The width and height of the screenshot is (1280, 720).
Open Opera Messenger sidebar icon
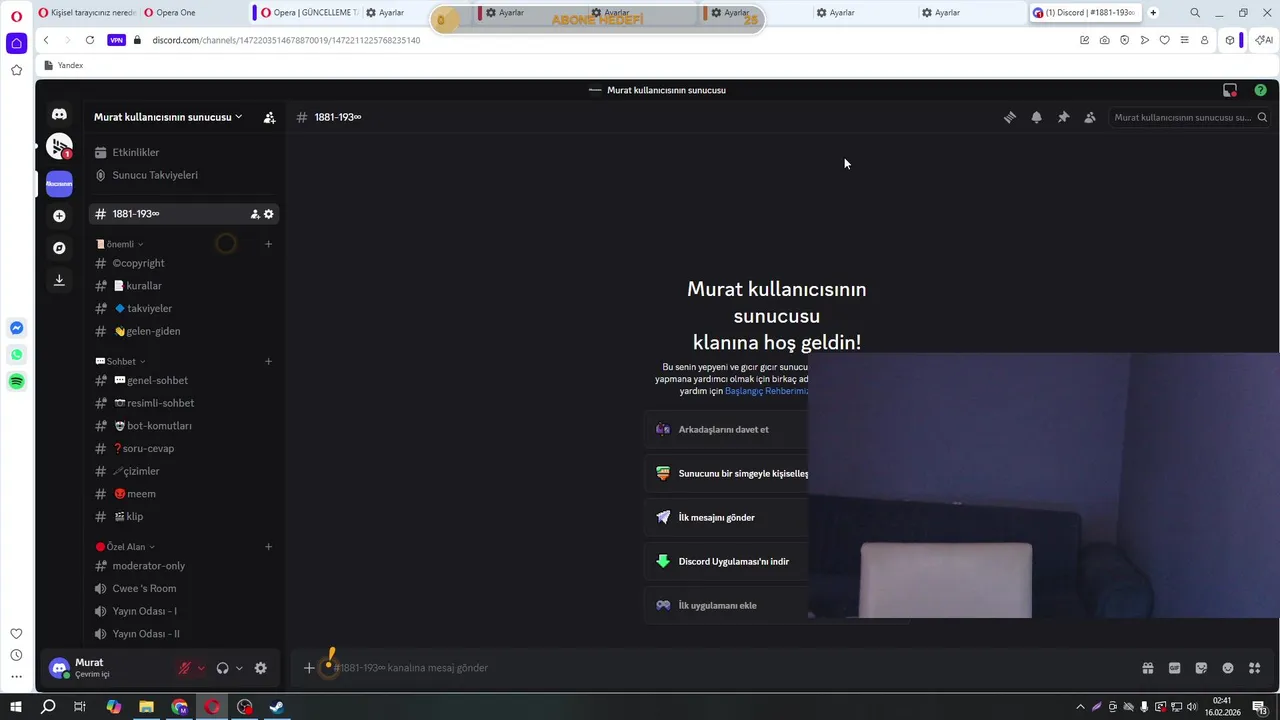(16, 328)
